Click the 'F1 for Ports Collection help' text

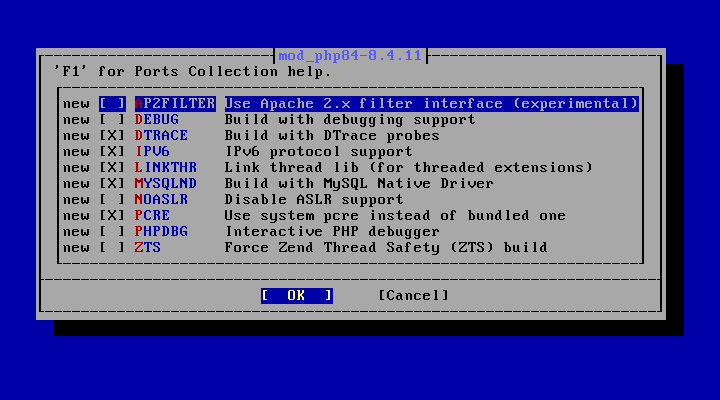pyautogui.click(x=192, y=72)
